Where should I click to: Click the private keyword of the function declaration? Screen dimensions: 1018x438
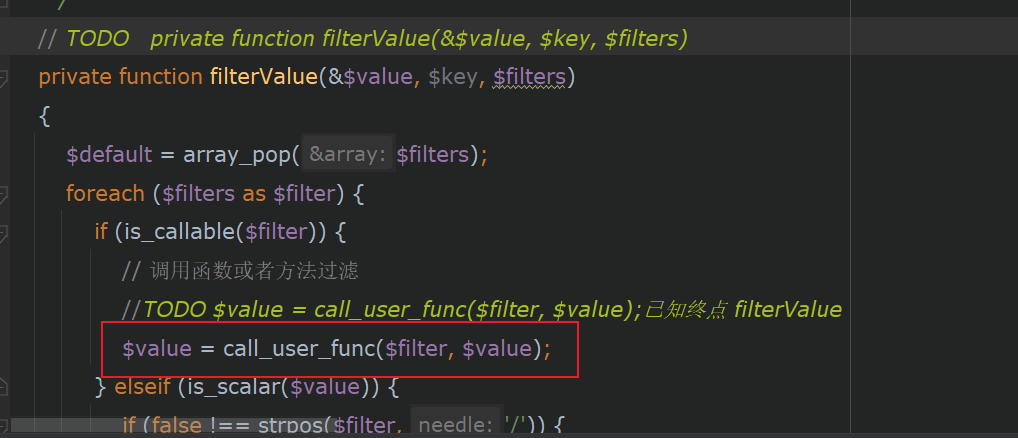coord(74,77)
